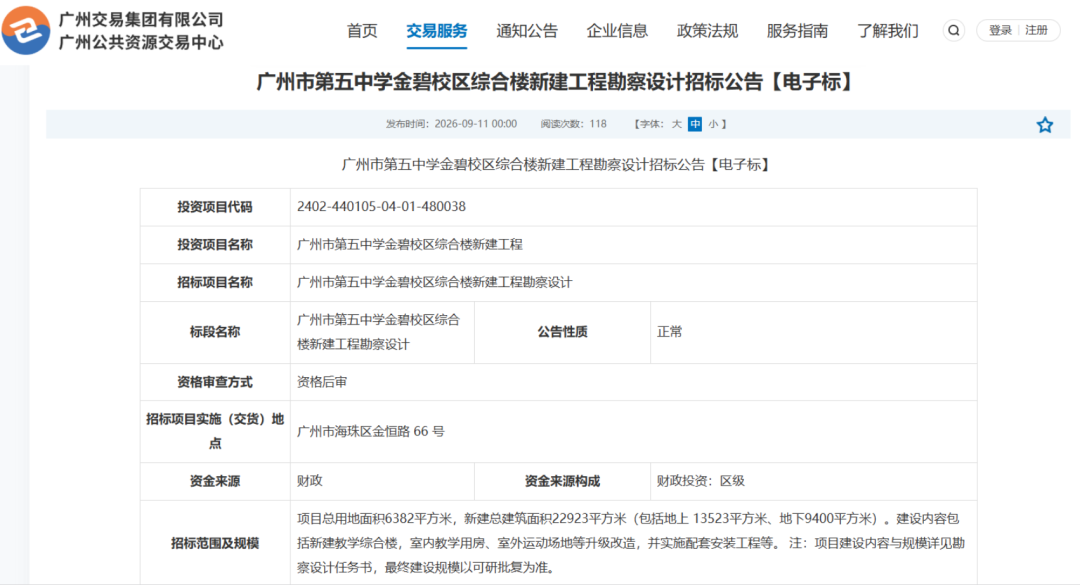Screen dimensions: 1080x585
Task: Go to the 首页 menu
Action: coord(362,31)
